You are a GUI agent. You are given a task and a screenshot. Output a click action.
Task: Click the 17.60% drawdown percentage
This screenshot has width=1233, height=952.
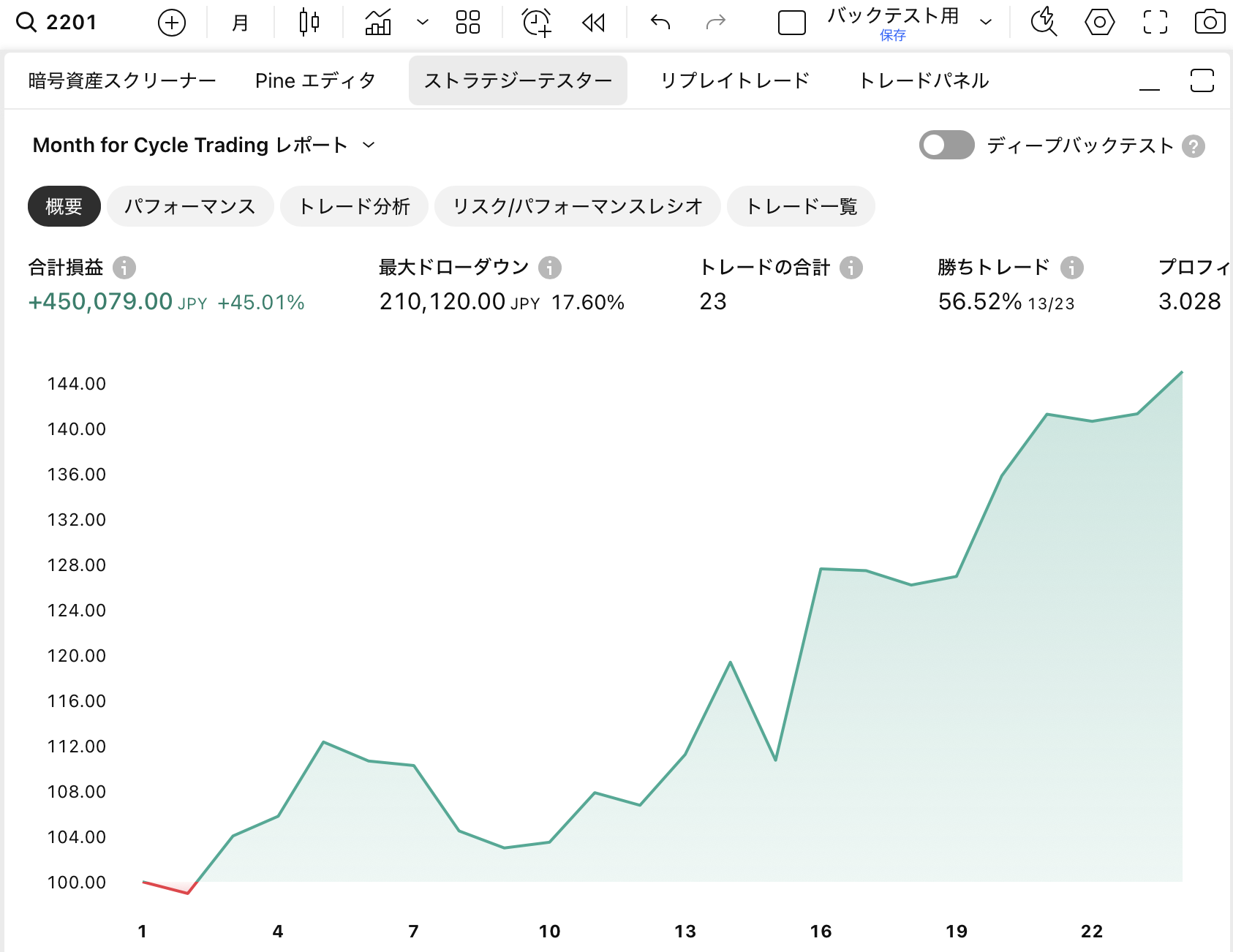pos(588,302)
